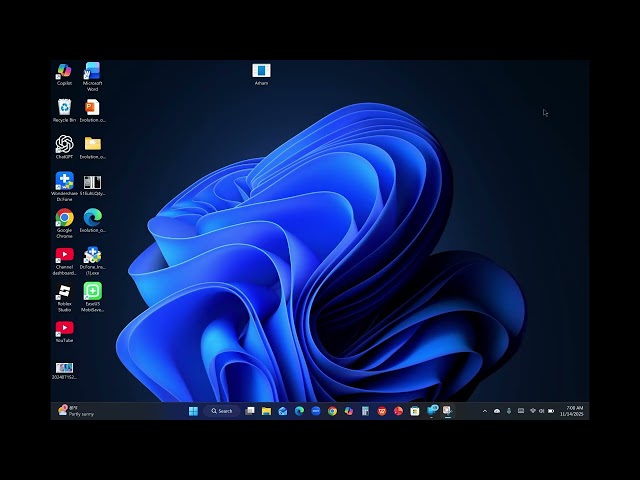
Task: Select the Roblox Studio desktop icon
Action: pyautogui.click(x=64, y=292)
